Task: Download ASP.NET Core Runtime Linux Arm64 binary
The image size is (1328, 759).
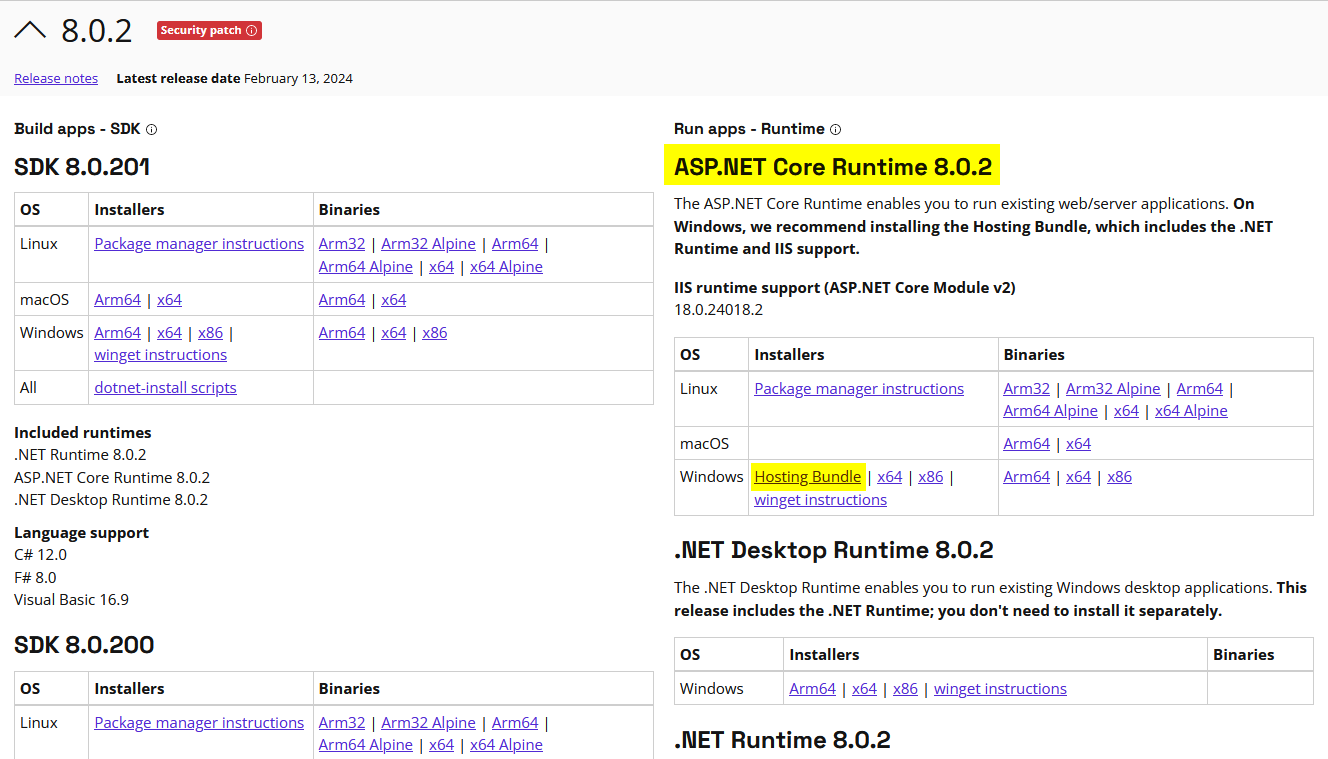Action: tap(1200, 389)
